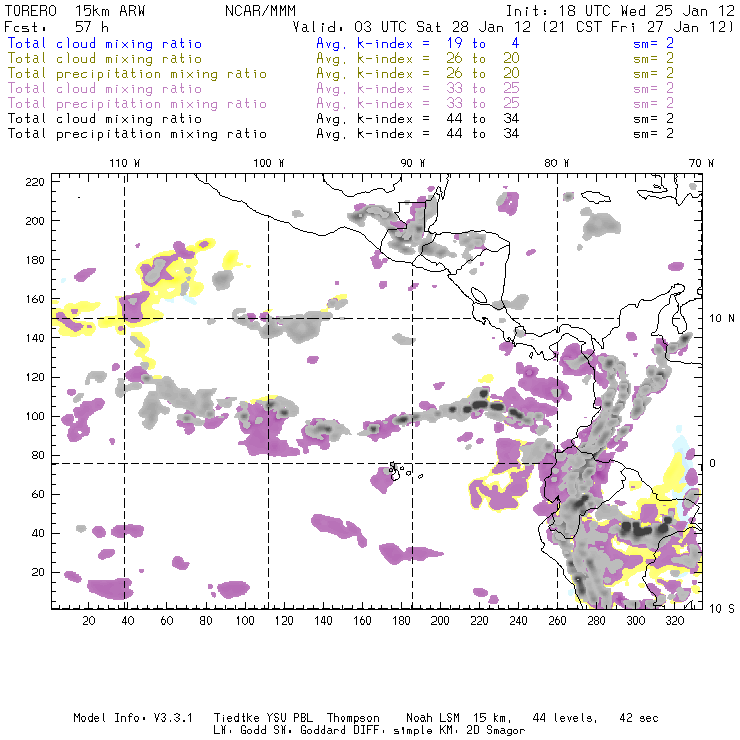740x740 pixels.
Task: Click the 'YSU PBL' scheme label
Action: pyautogui.click(x=289, y=718)
